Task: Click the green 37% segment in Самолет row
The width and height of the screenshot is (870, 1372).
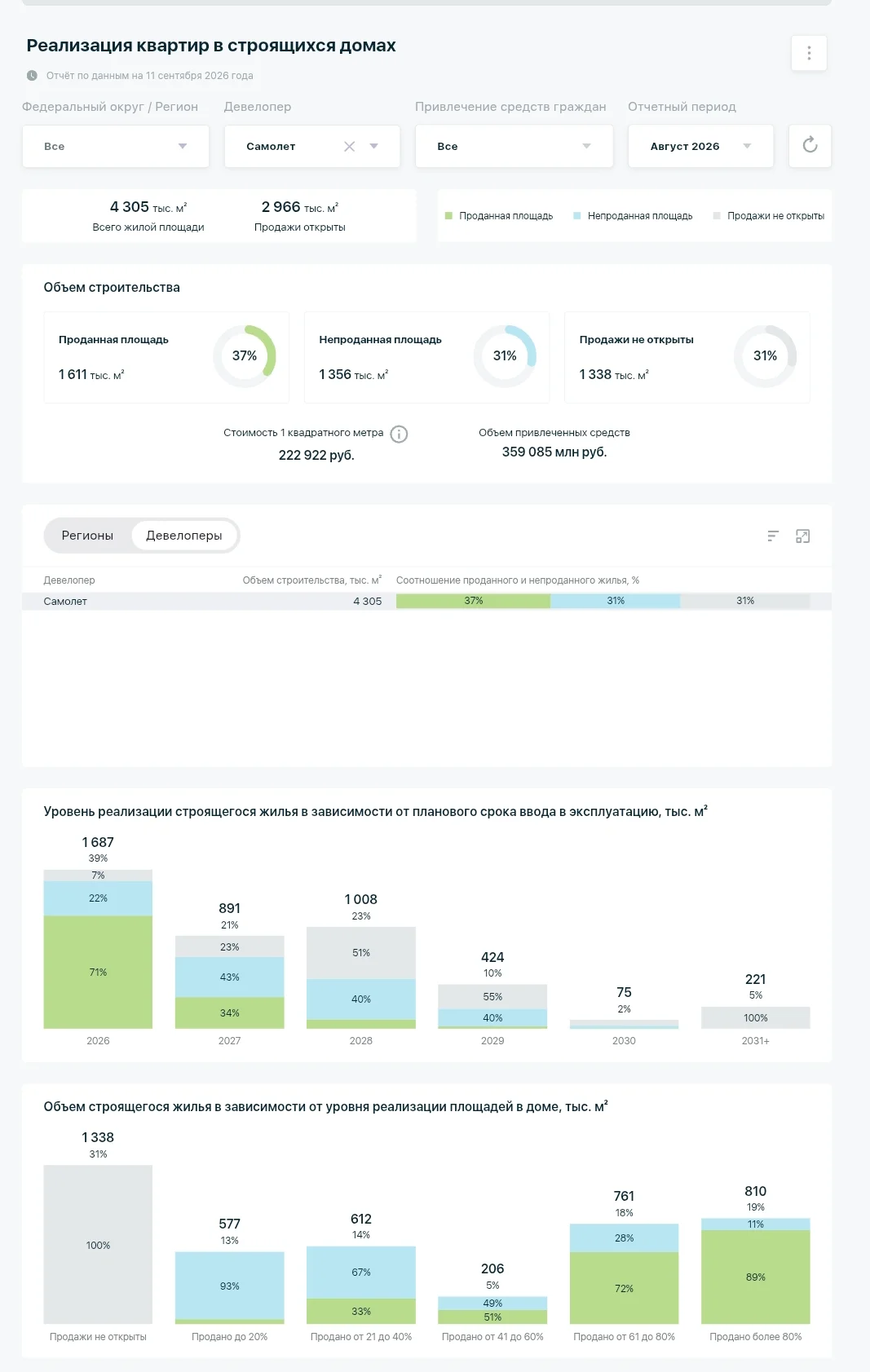Action: coord(473,601)
